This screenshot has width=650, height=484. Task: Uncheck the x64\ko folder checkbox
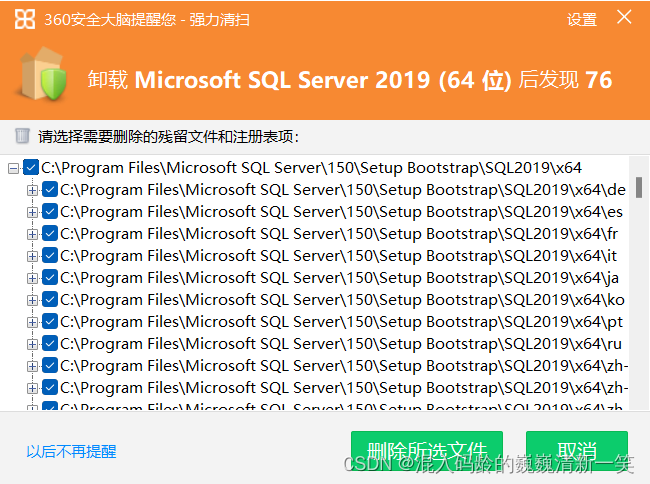tap(50, 299)
